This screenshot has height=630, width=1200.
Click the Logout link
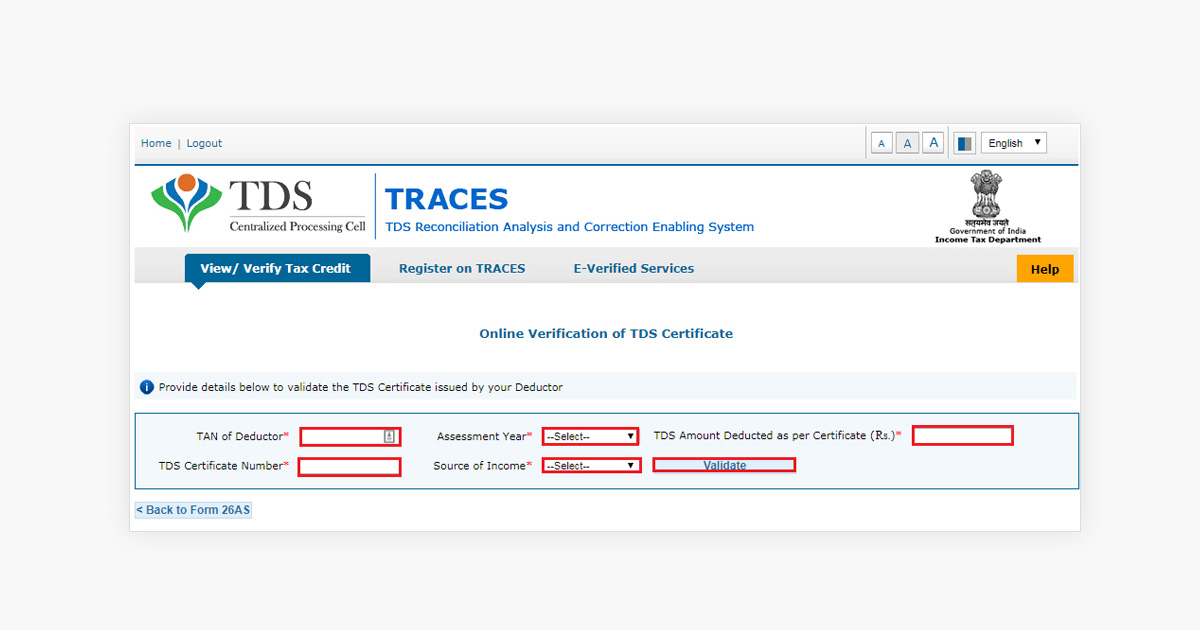pyautogui.click(x=204, y=143)
